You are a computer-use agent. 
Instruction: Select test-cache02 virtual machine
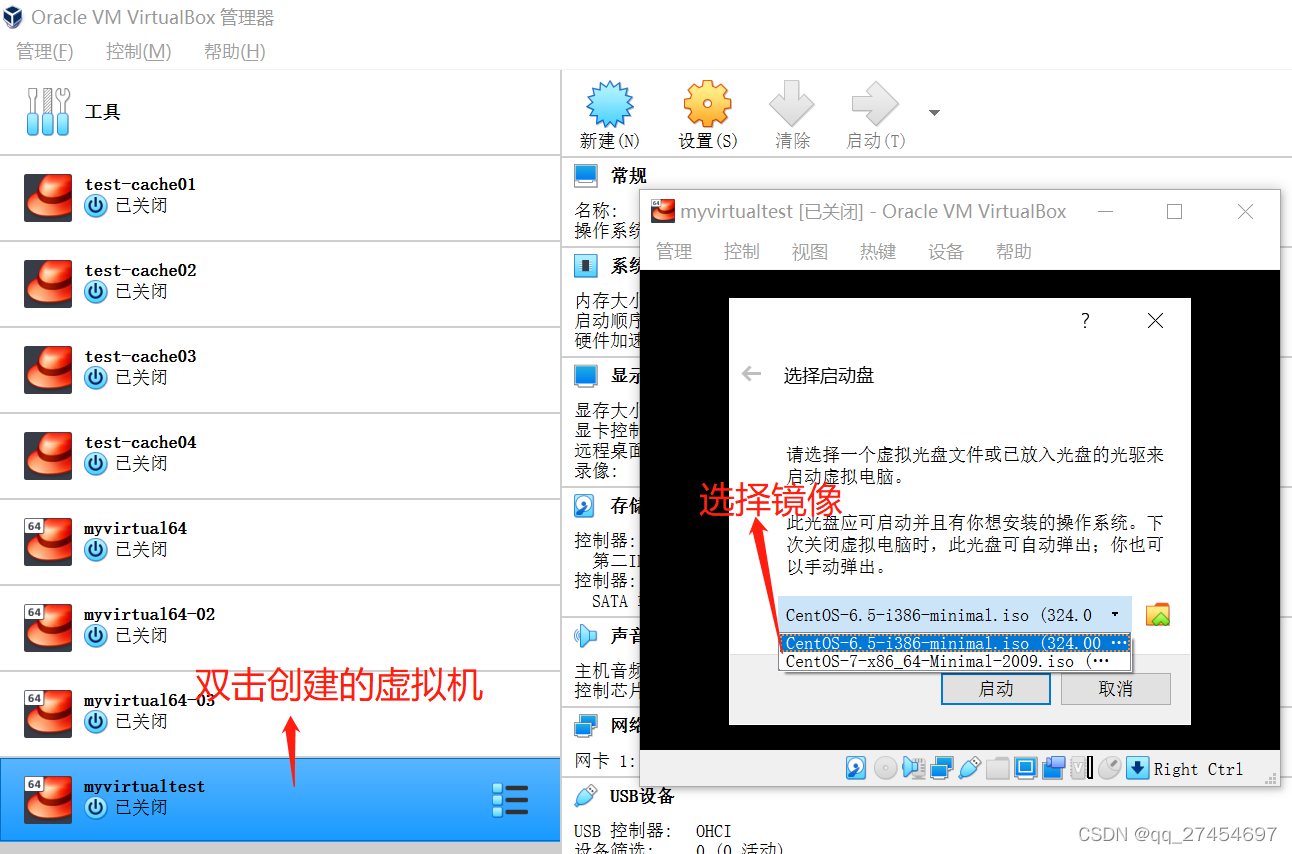[280, 284]
